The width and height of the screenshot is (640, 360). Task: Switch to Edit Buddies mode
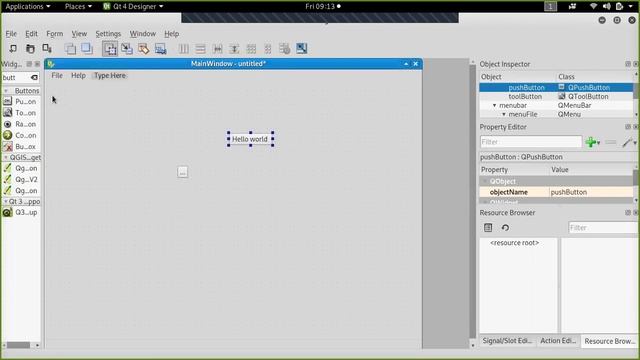(144, 49)
